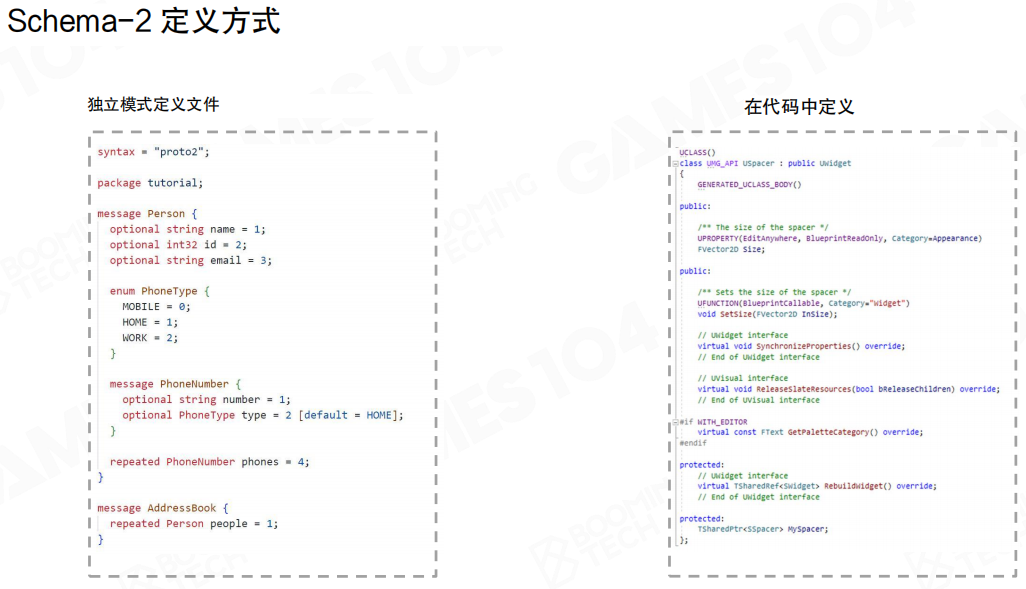Click the syntax = "proto2" line
The height and width of the screenshot is (589, 1026).
[153, 152]
